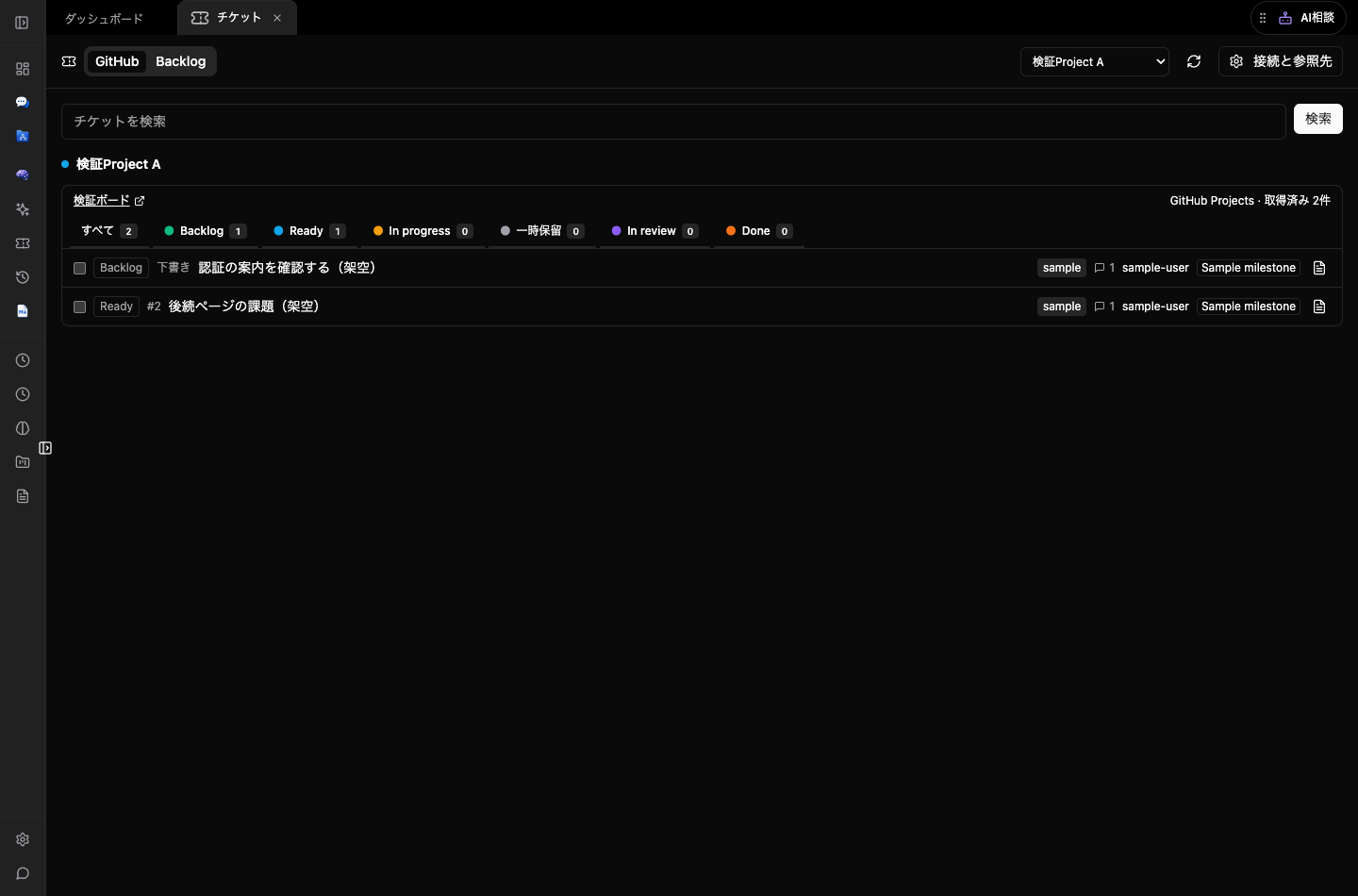Switch to the ダッシュボード tab
Viewport: 1358px width, 896px height.
(104, 18)
